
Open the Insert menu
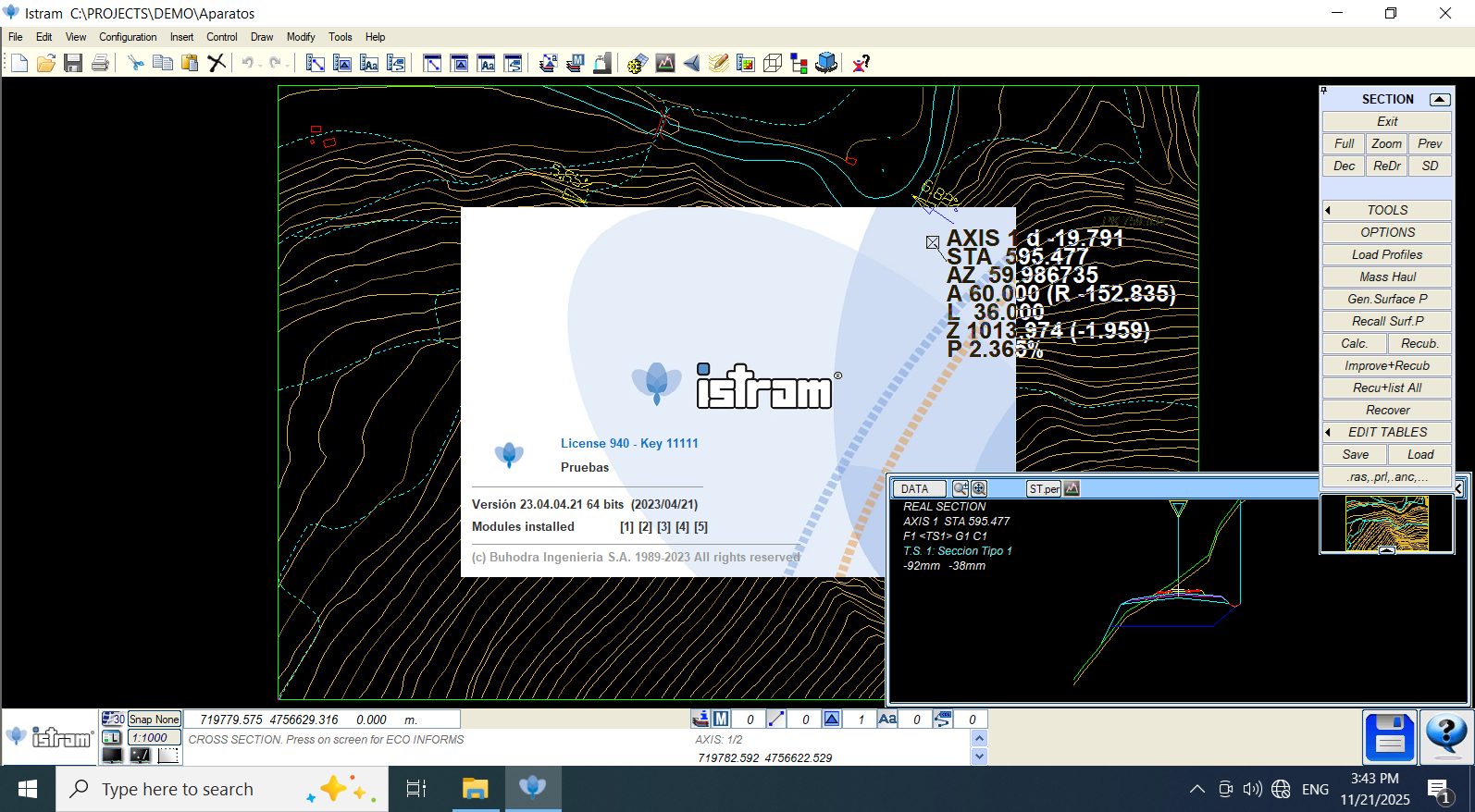[x=181, y=37]
